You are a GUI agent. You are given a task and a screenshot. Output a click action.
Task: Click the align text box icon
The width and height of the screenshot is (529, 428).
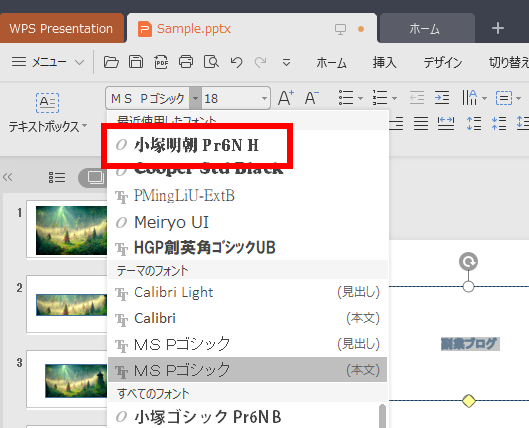click(x=504, y=98)
